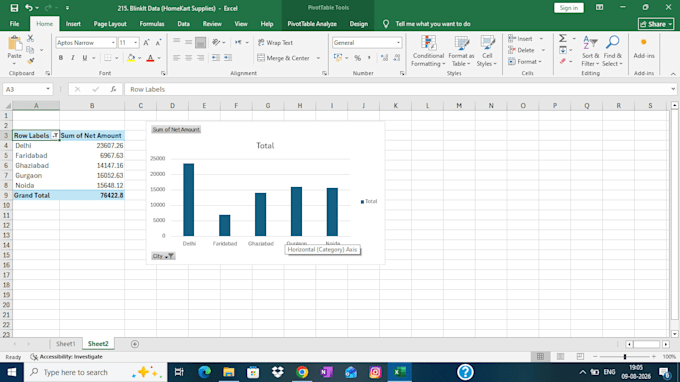Toggle Italic formatting
This screenshot has height=382, width=680.
pyautogui.click(x=72, y=58)
